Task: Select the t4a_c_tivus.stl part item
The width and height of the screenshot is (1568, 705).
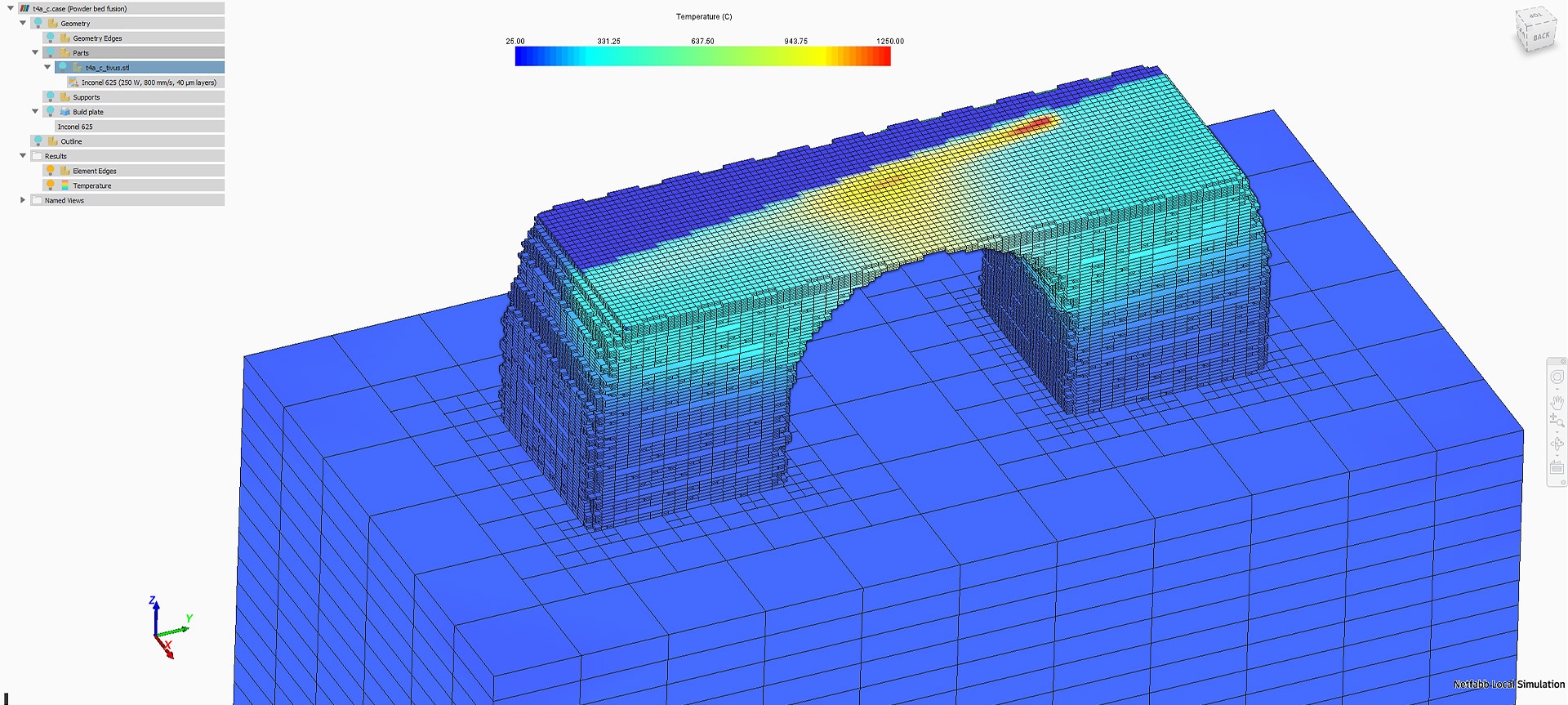Action: 108,68
